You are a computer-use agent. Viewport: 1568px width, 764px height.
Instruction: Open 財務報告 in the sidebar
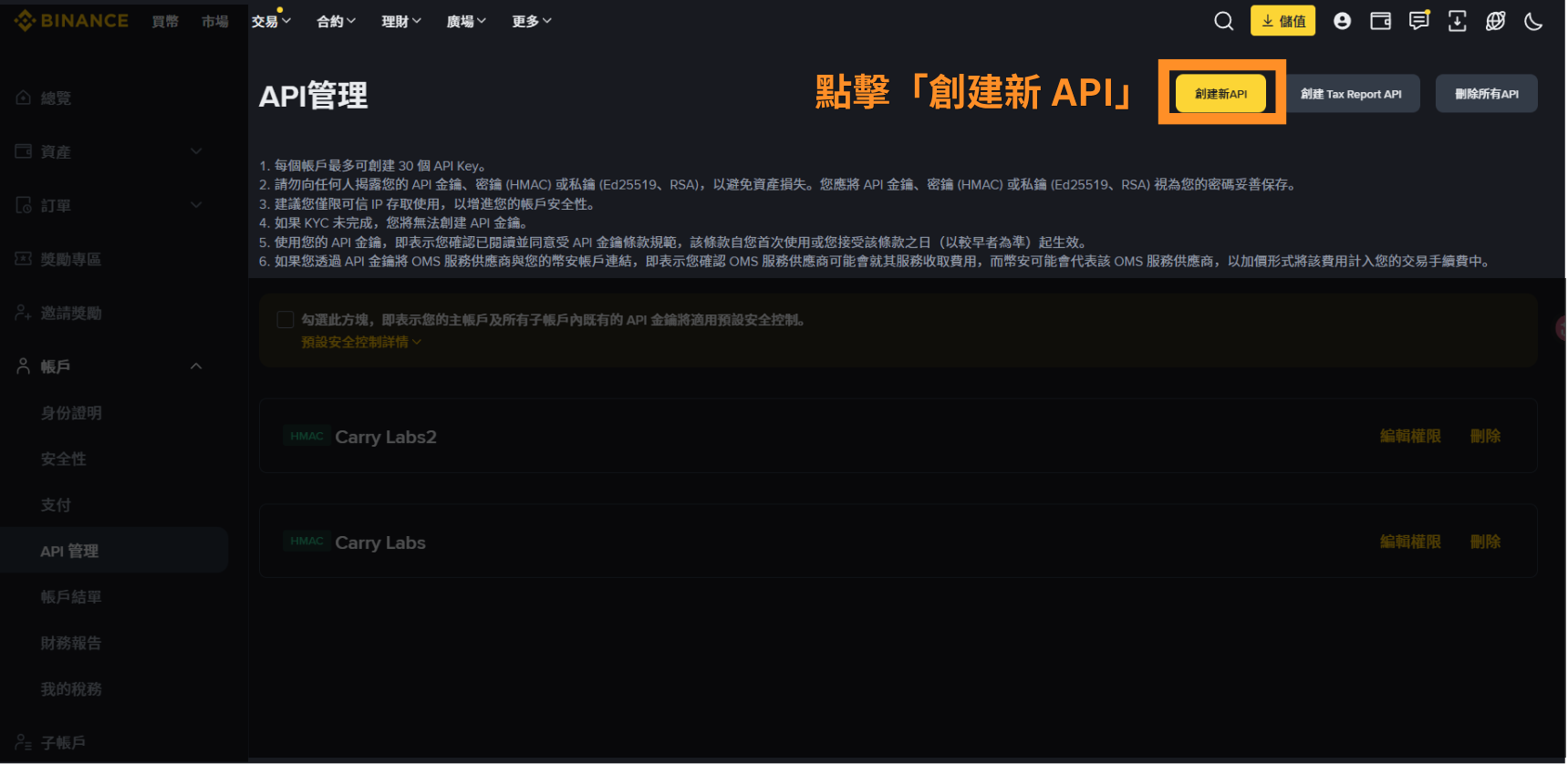point(71,643)
